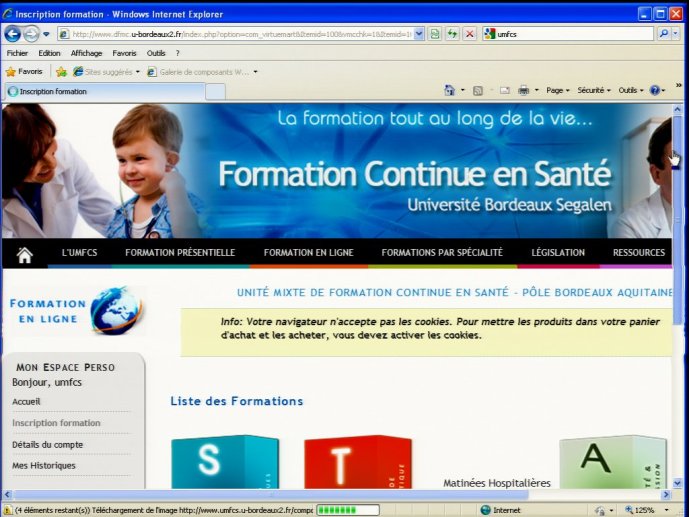Open Sites suggérés favorites link
Image resolution: width=689 pixels, height=517 pixels.
pos(106,72)
